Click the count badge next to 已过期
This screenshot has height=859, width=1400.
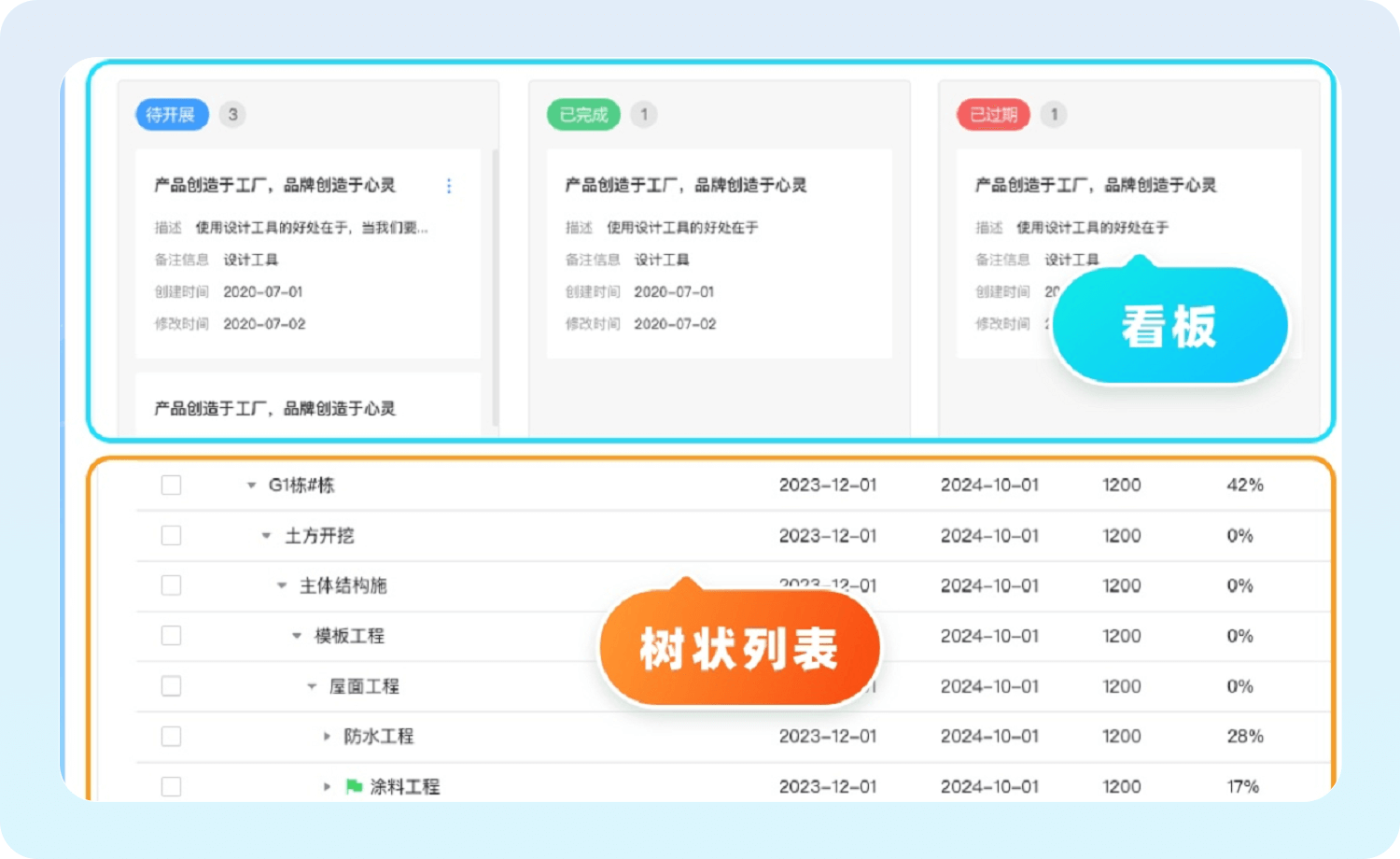point(1054,115)
